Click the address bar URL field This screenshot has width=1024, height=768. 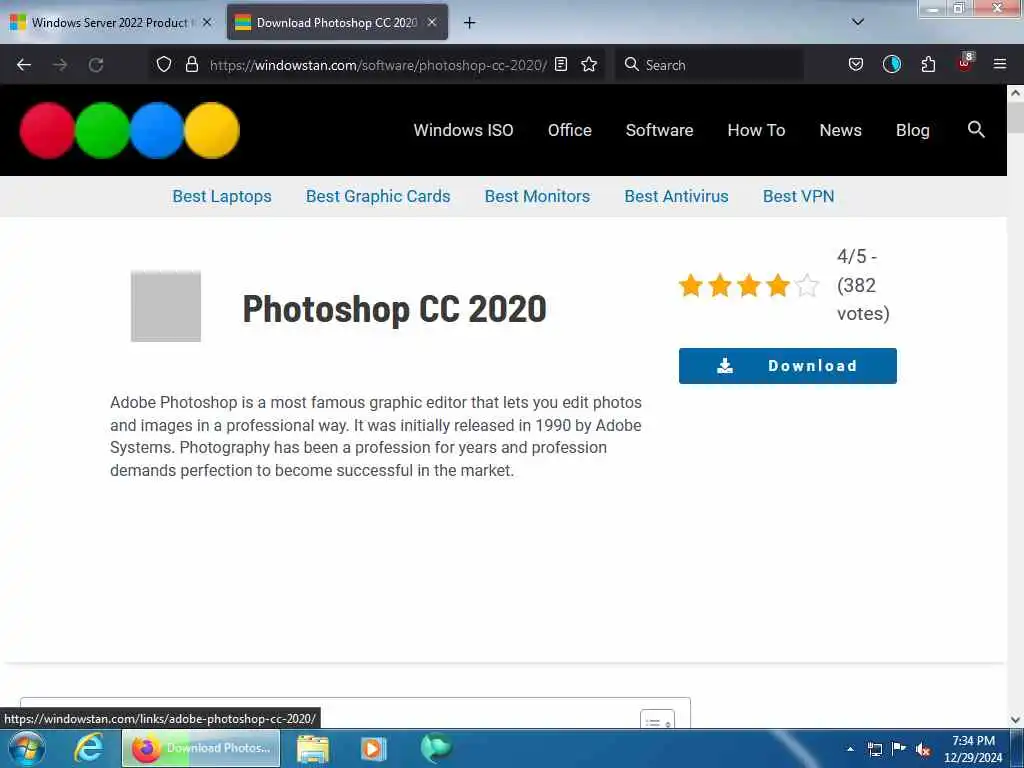pyautogui.click(x=377, y=65)
